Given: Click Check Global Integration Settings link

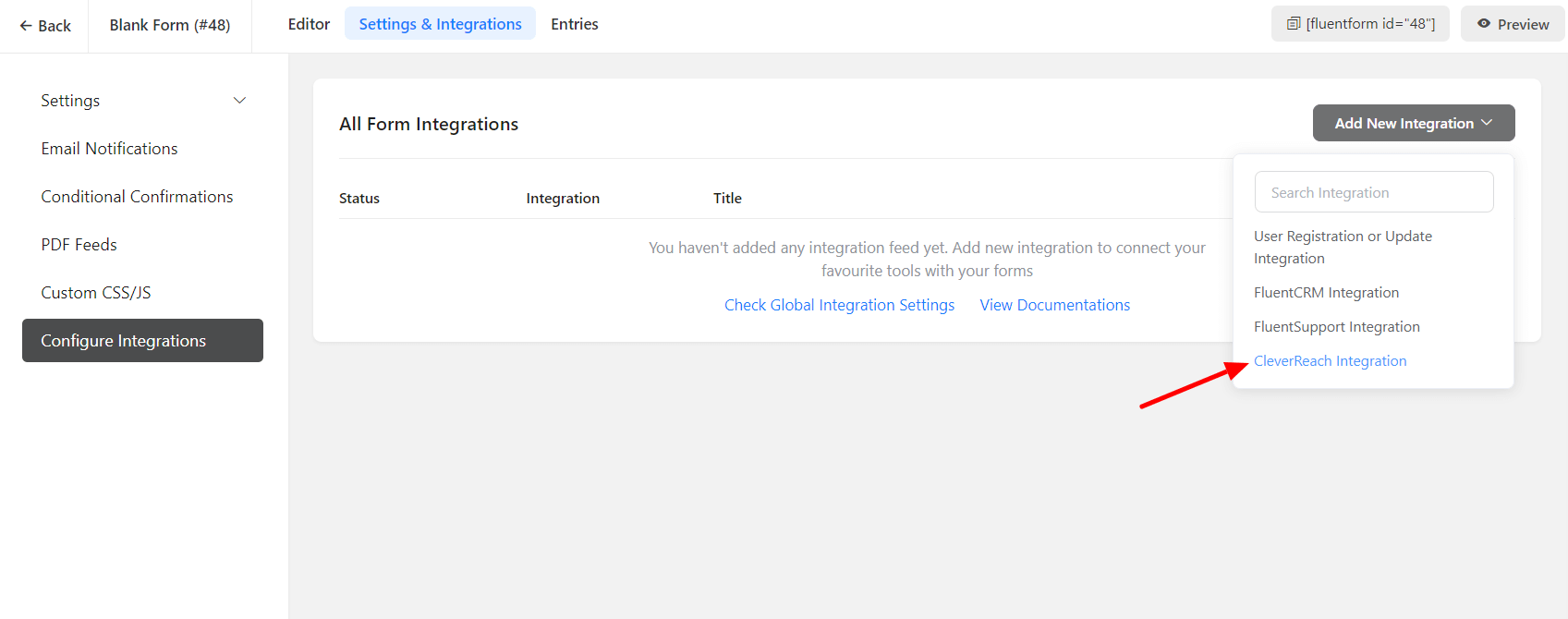Looking at the screenshot, I should (839, 305).
